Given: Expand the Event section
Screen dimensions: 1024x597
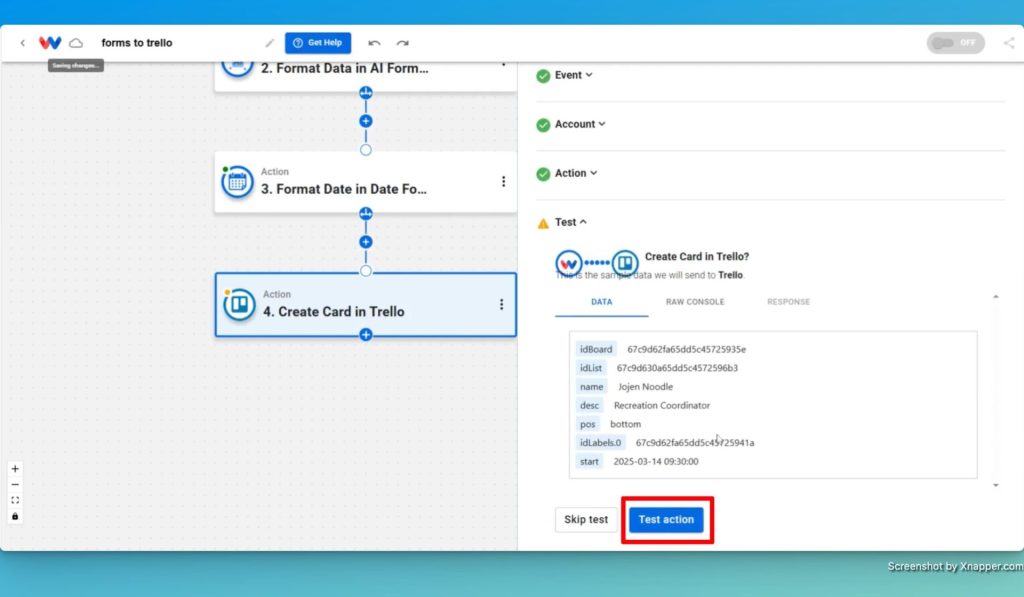Looking at the screenshot, I should (573, 75).
